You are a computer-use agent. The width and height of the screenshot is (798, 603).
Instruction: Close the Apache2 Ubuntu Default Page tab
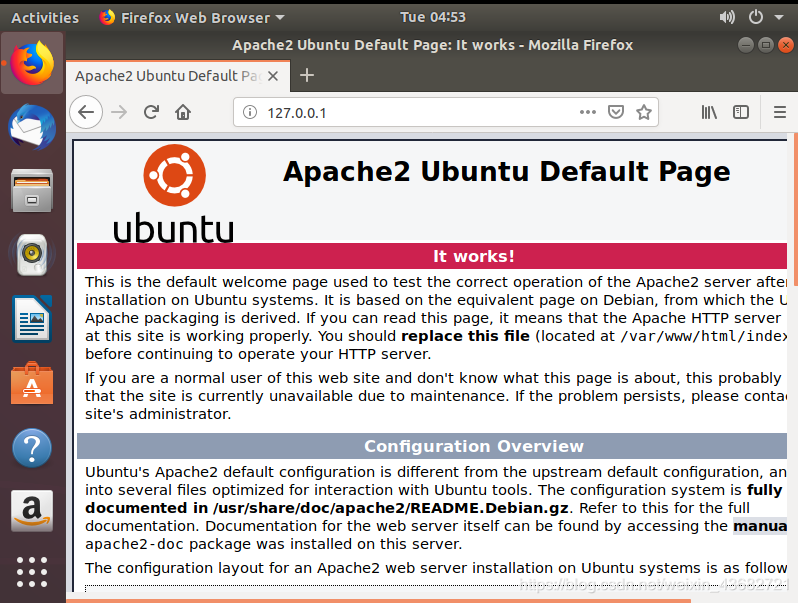[273, 76]
